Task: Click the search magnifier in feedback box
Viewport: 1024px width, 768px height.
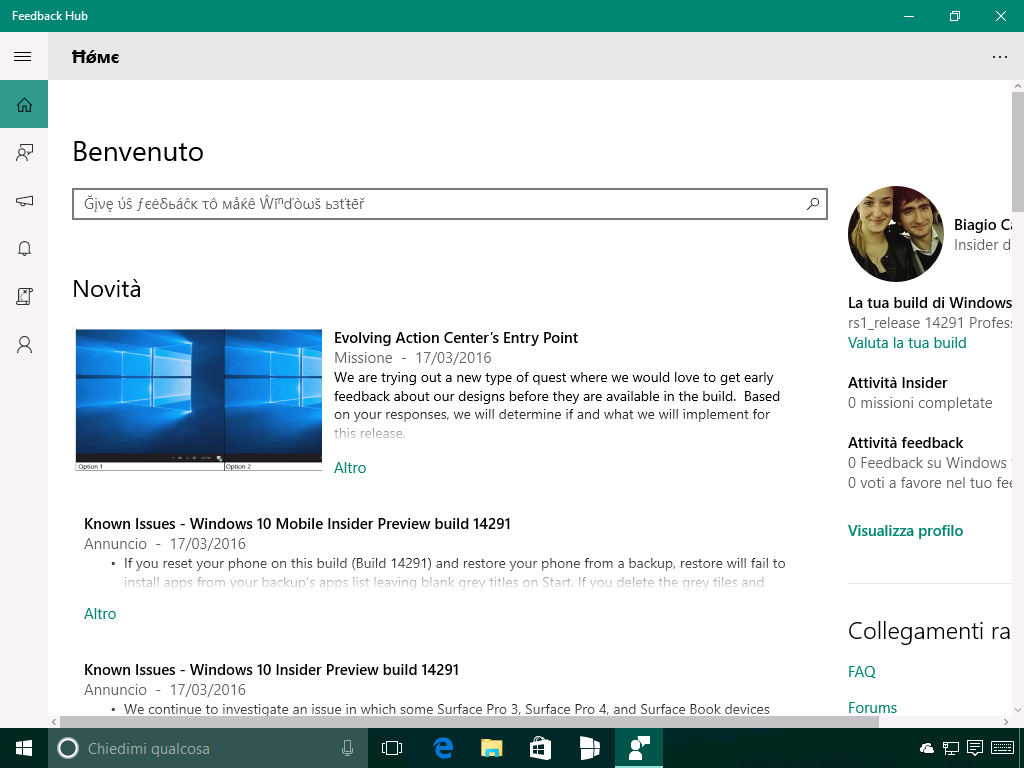Action: (813, 204)
